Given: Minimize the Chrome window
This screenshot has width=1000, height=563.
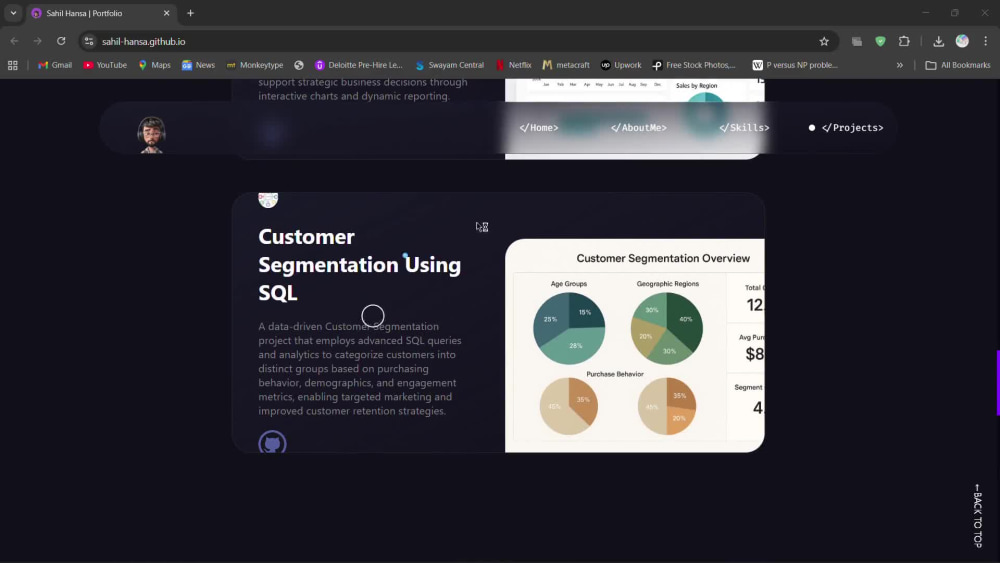Looking at the screenshot, I should click(925, 13).
